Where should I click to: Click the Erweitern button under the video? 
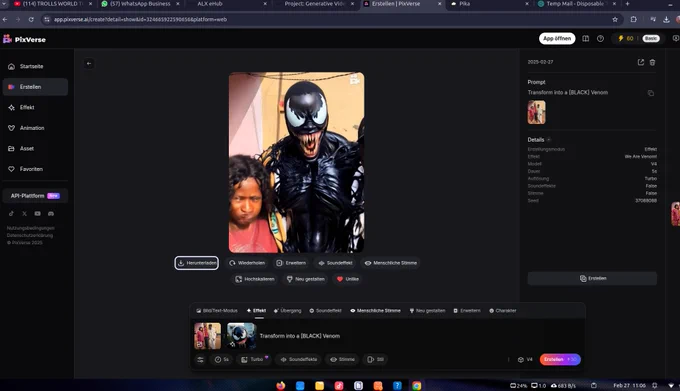coord(291,263)
